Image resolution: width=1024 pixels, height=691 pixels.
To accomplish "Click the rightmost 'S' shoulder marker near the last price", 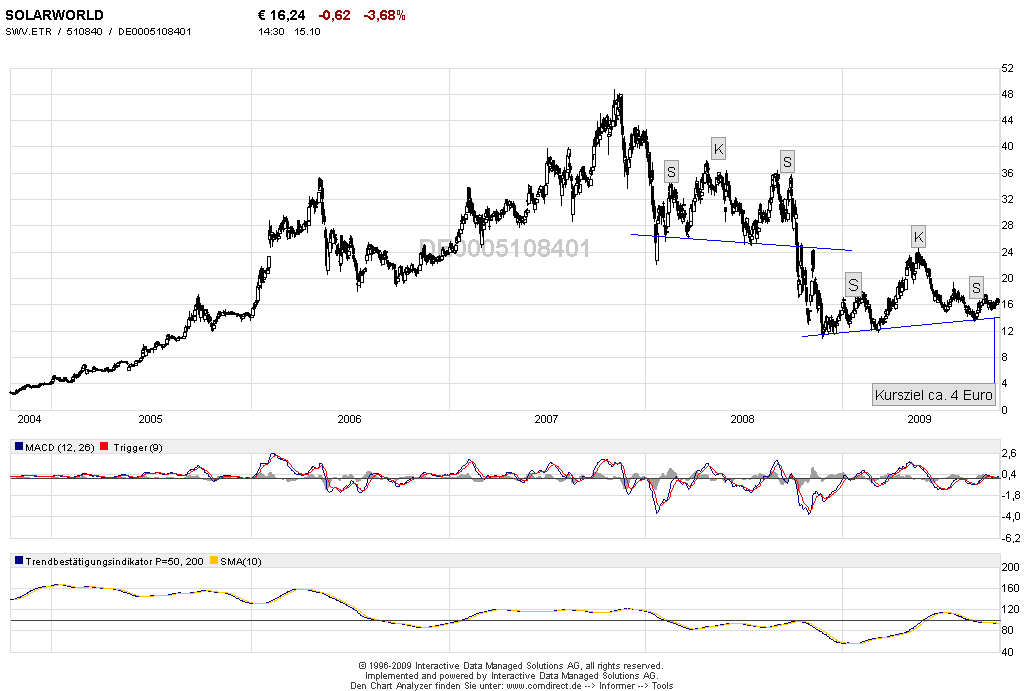I will 975,288.
